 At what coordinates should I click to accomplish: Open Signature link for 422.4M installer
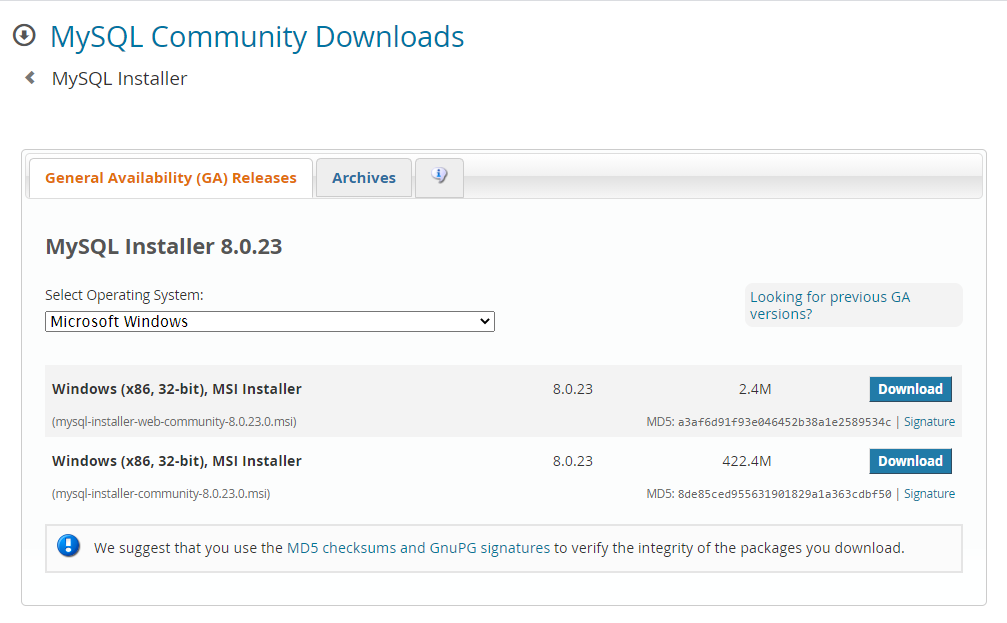click(929, 494)
